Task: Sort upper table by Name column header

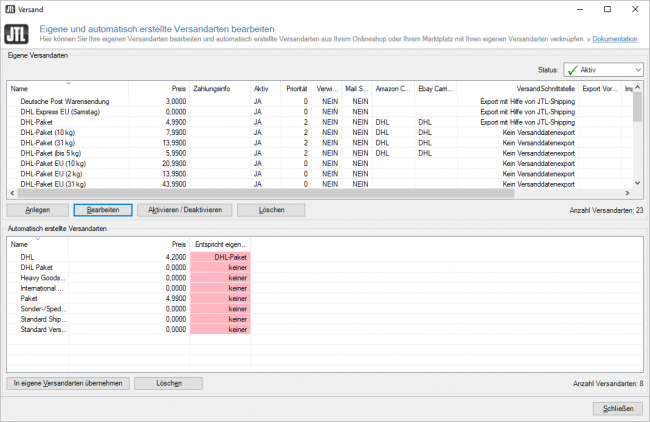Action: click(x=68, y=89)
